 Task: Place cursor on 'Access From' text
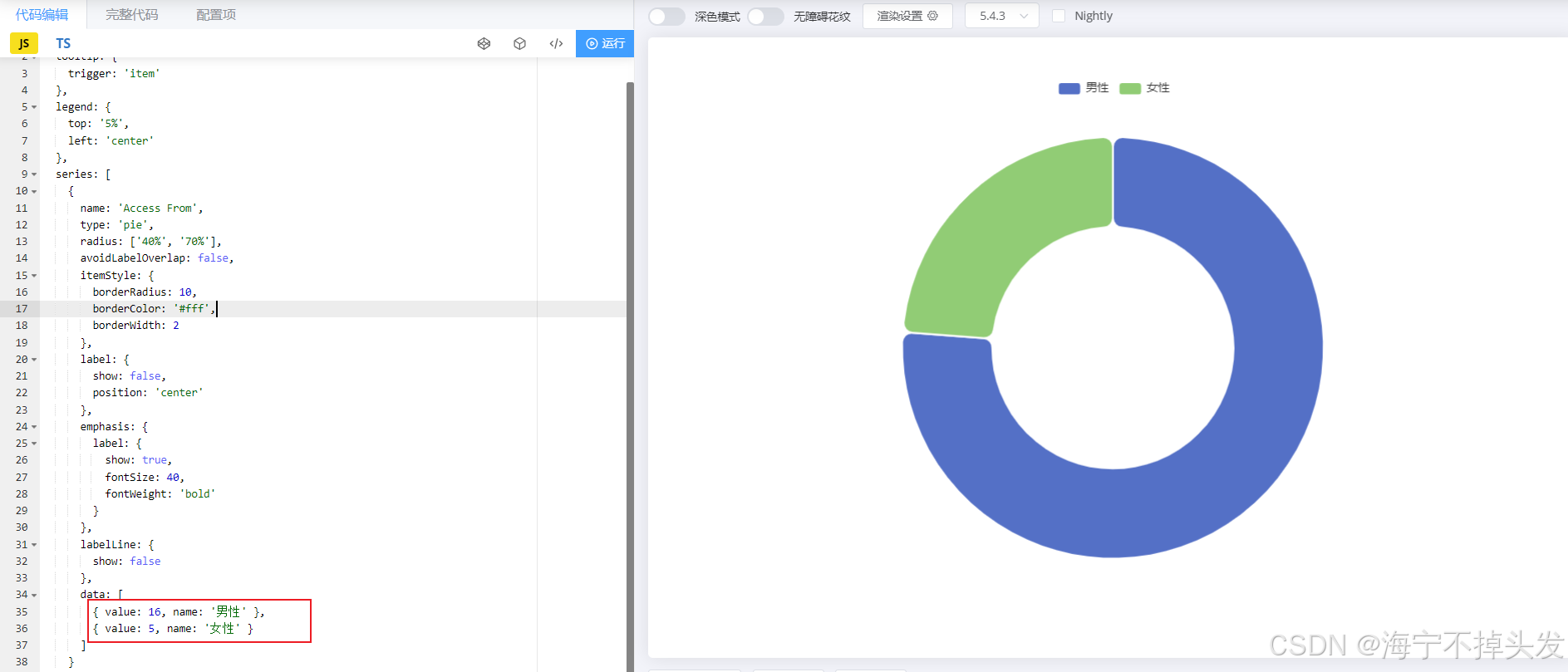tap(158, 208)
